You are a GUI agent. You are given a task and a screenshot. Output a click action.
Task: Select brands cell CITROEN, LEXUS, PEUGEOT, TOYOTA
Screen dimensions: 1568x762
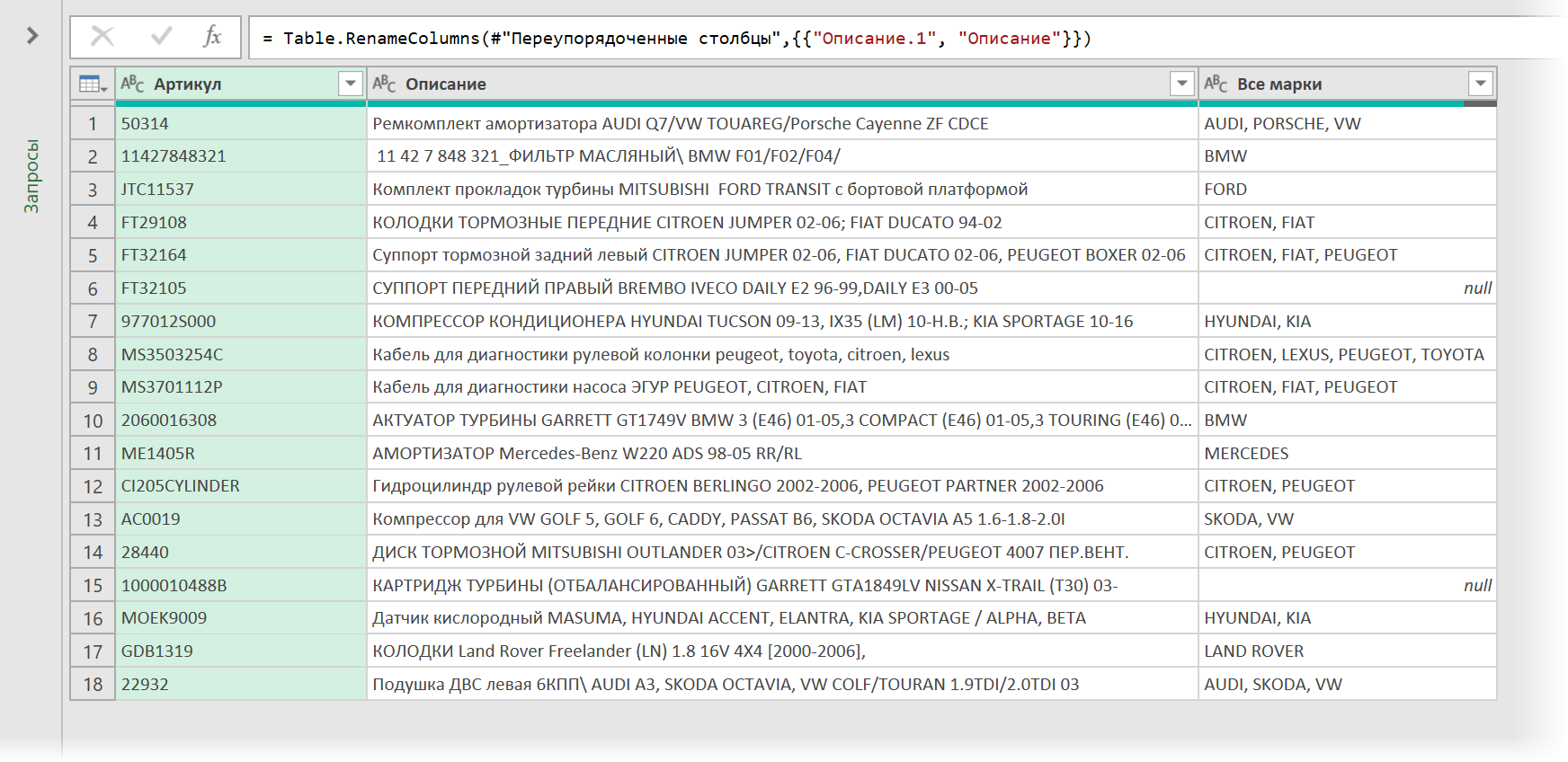click(x=1348, y=354)
